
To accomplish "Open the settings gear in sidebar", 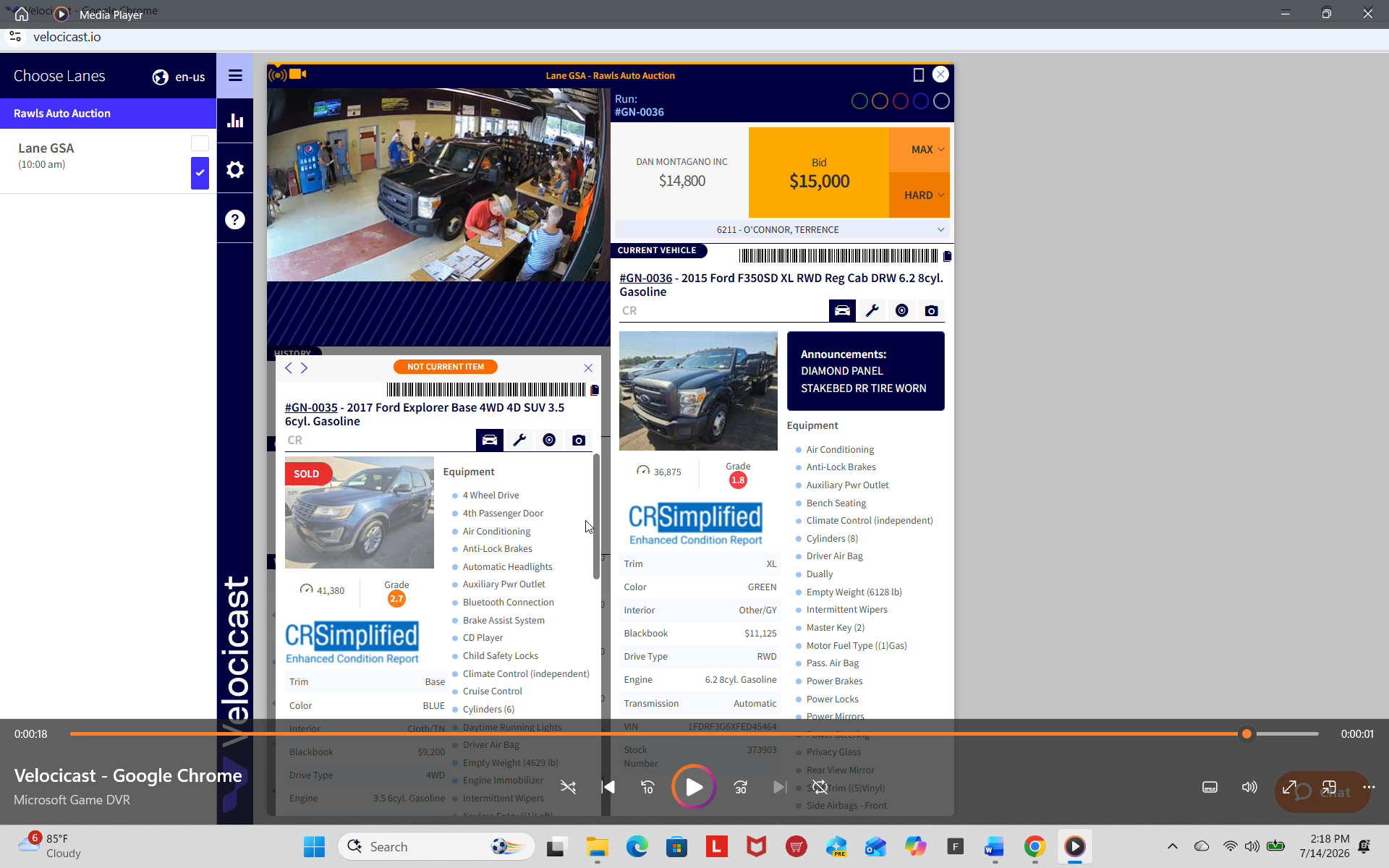I will click(235, 170).
